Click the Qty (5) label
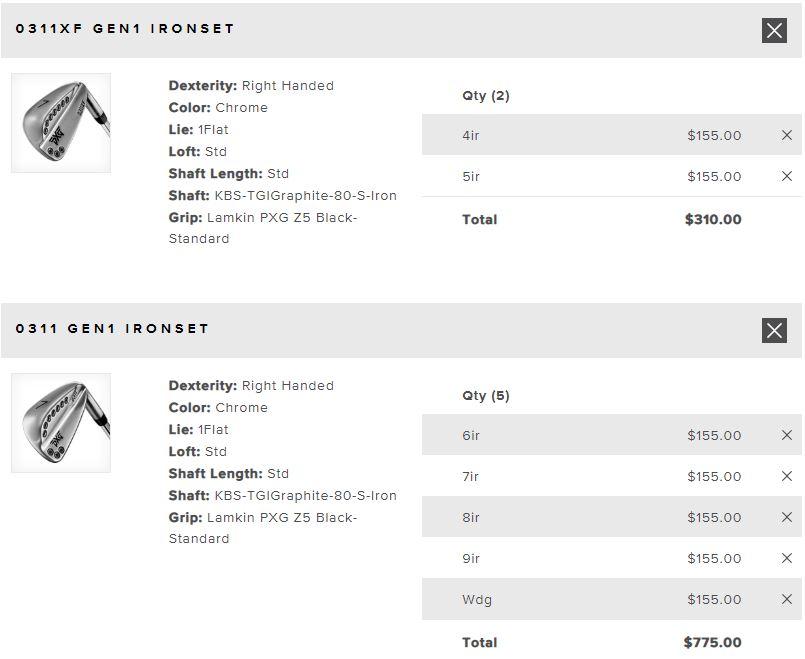Viewport: 805px width, 659px height. coord(486,396)
